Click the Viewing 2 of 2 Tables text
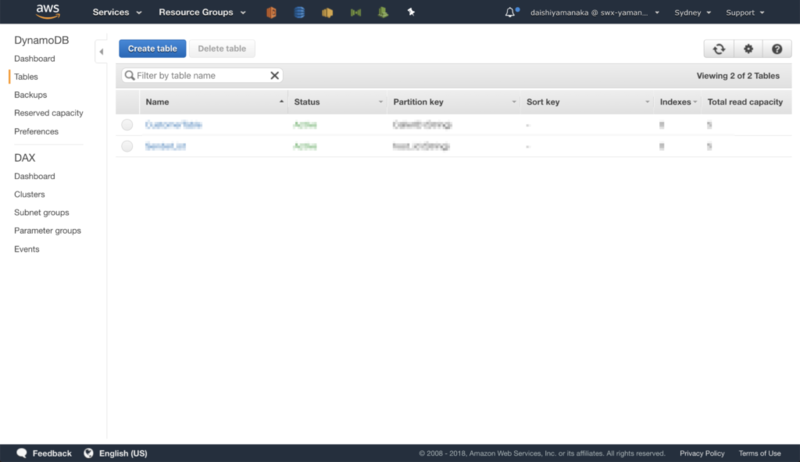This screenshot has width=800, height=462. [738, 76]
